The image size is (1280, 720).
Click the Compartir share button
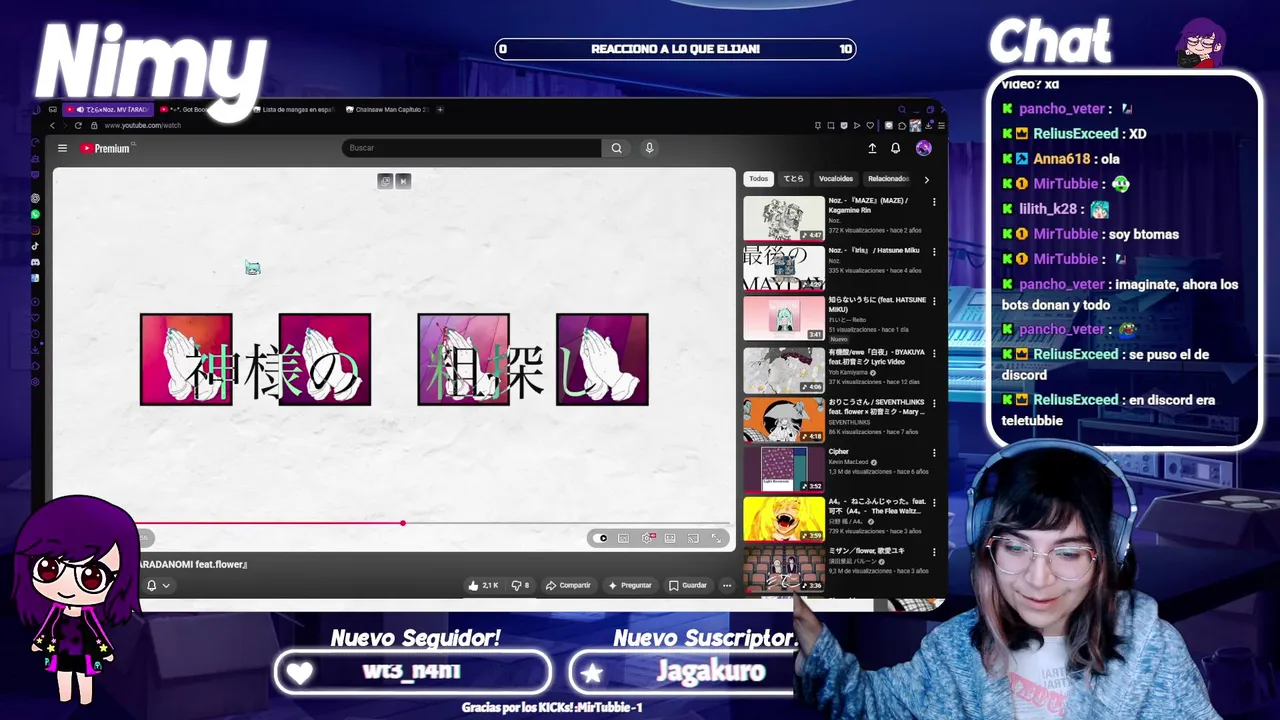[568, 585]
